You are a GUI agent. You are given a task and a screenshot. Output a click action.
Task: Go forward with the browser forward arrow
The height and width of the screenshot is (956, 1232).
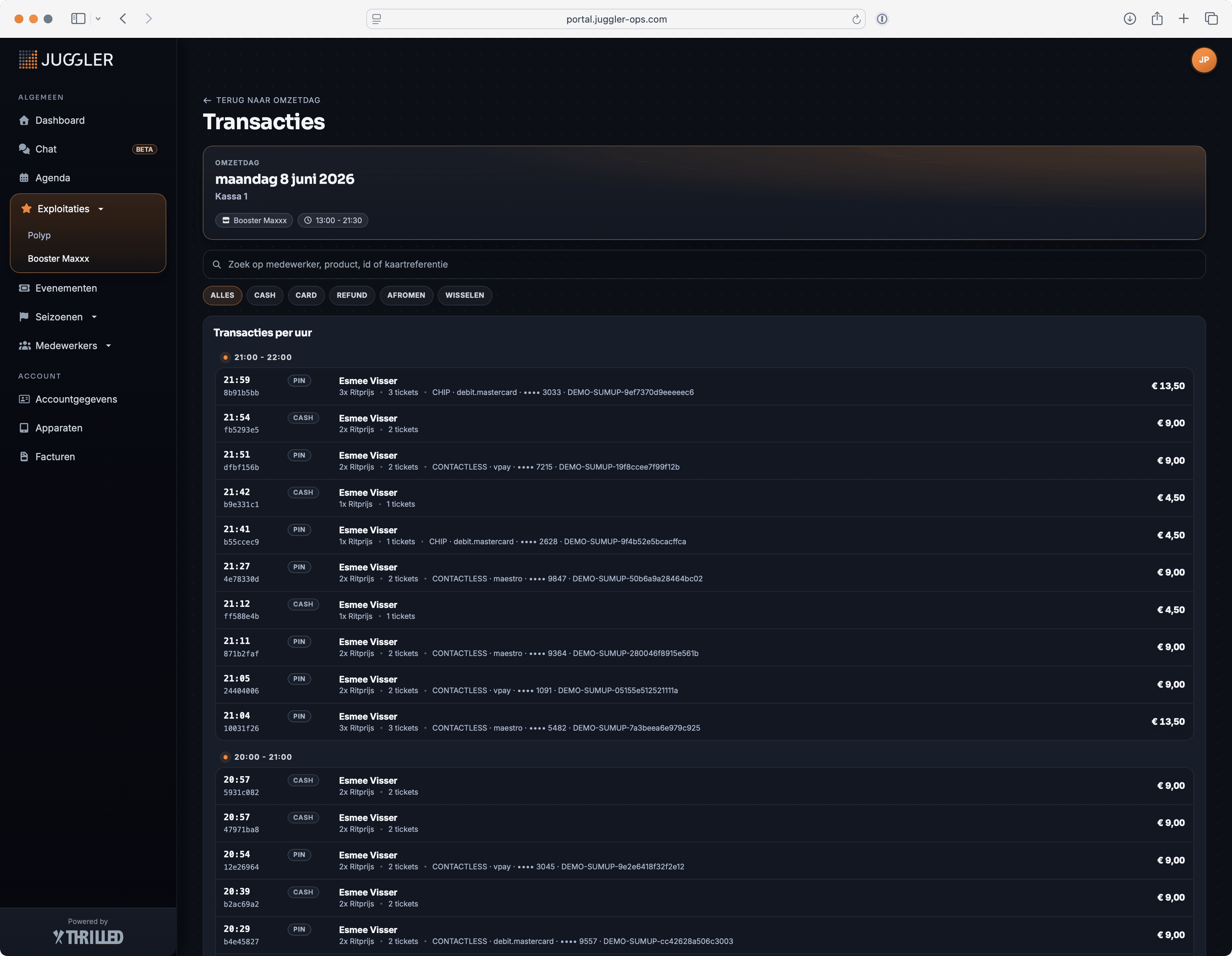(149, 19)
